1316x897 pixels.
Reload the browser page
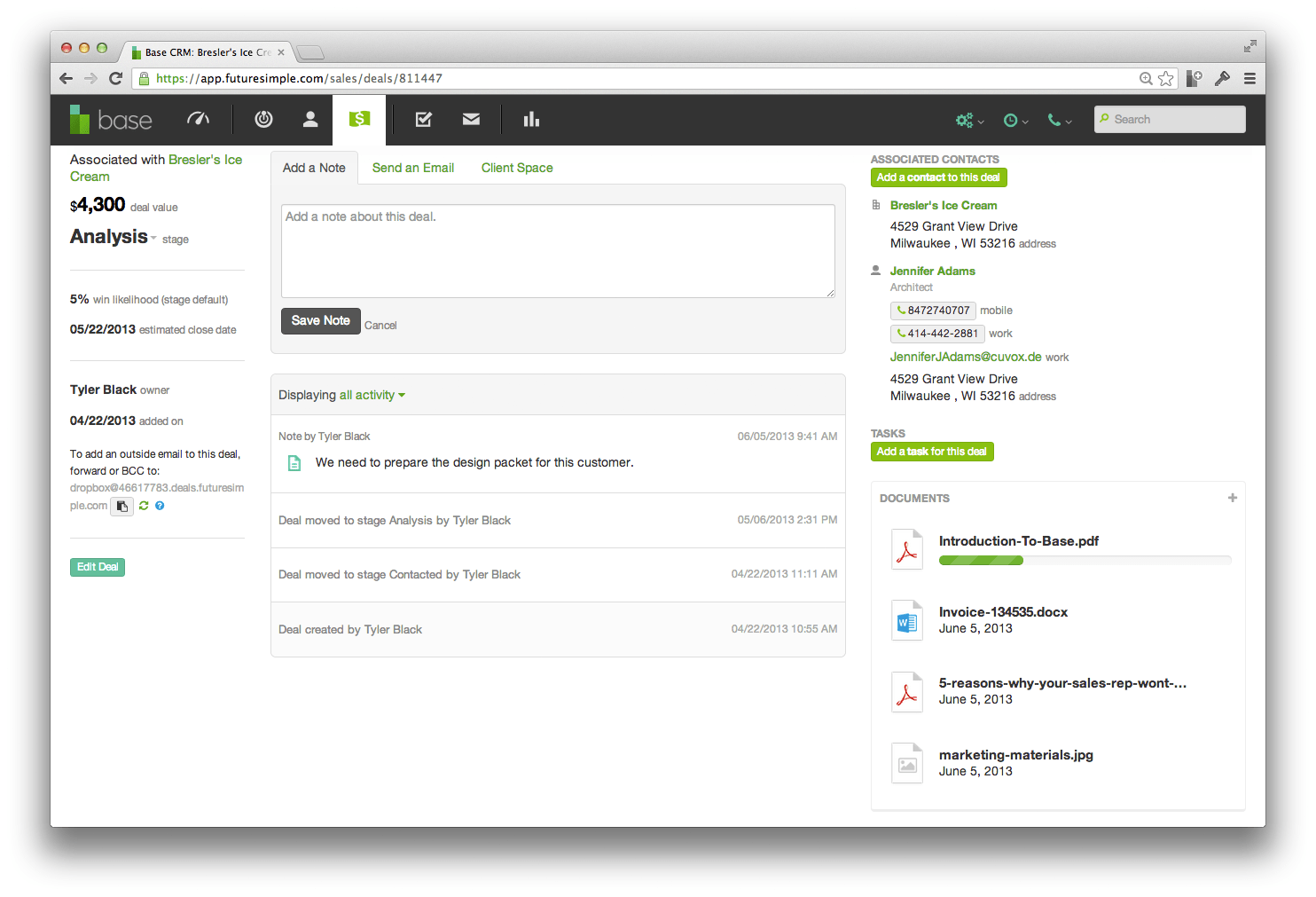pos(115,78)
